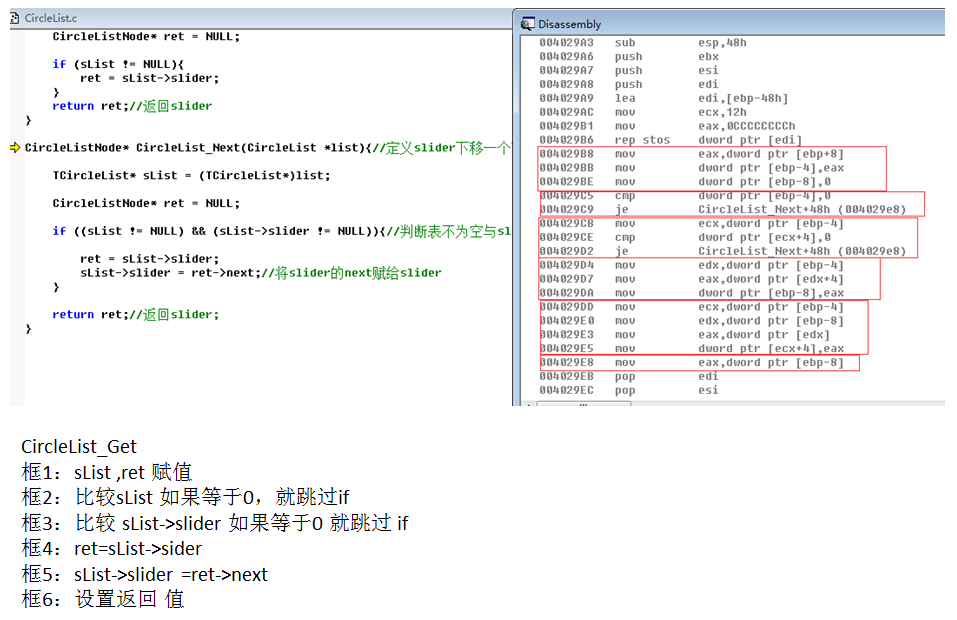
Task: Click disassembly row at address 004029DA
Action: 692,293
